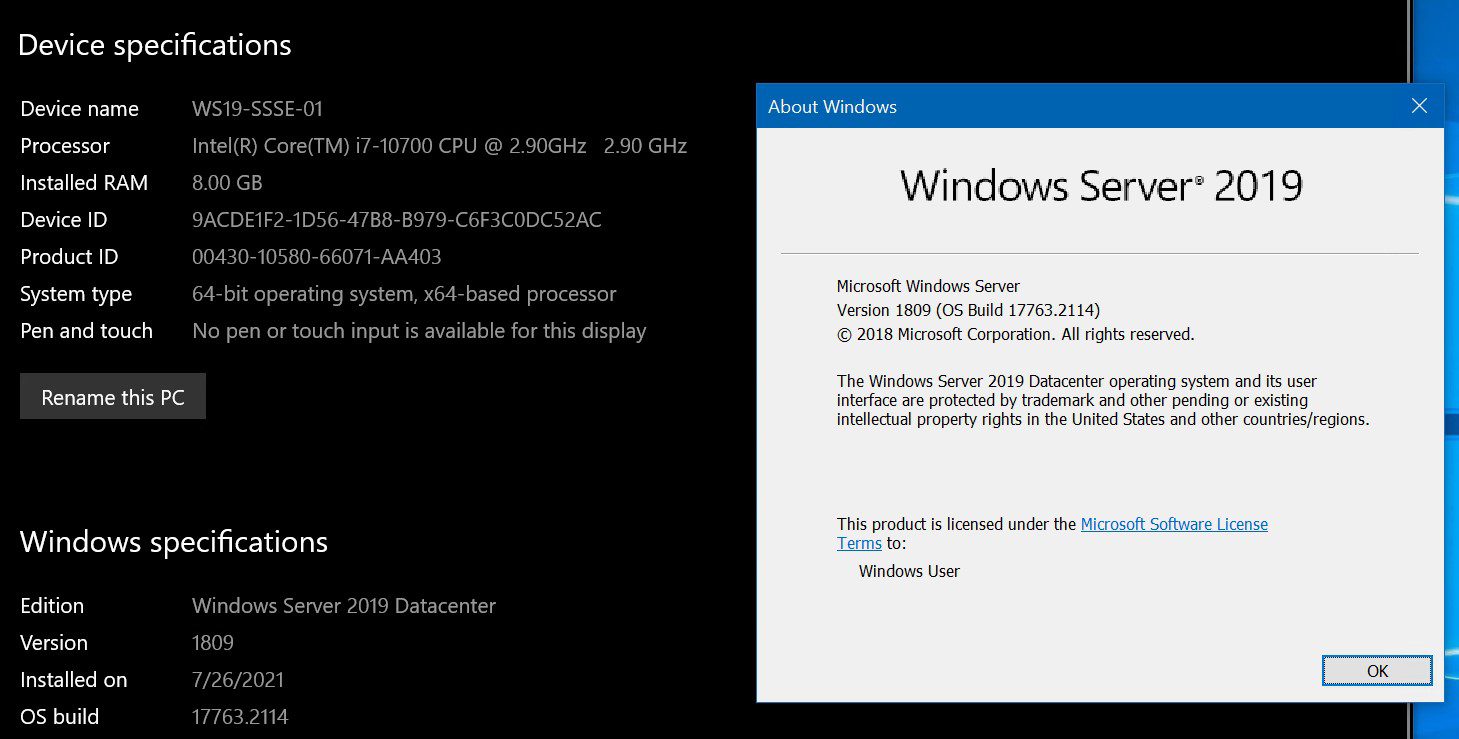Click the Device specifications heading

pyautogui.click(x=155, y=45)
